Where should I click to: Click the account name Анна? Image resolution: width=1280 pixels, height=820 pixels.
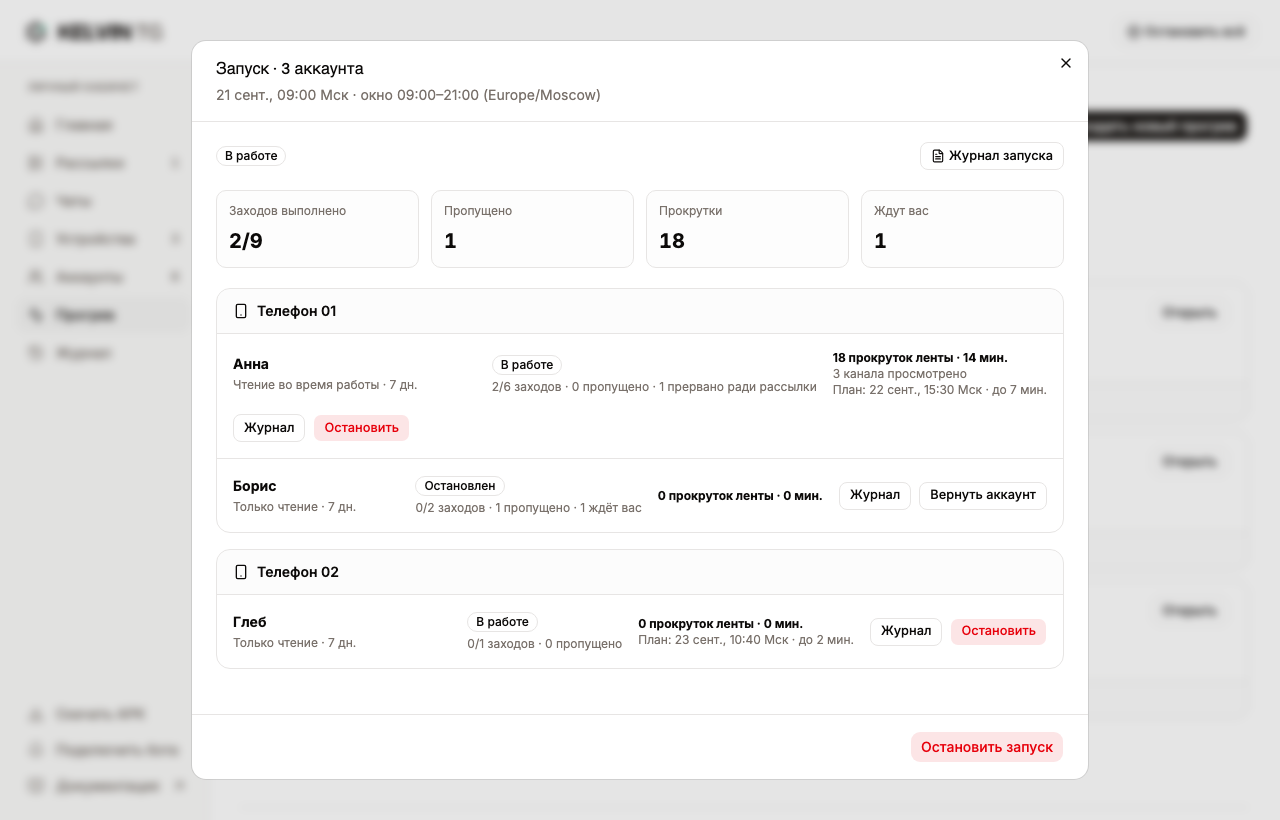(251, 364)
